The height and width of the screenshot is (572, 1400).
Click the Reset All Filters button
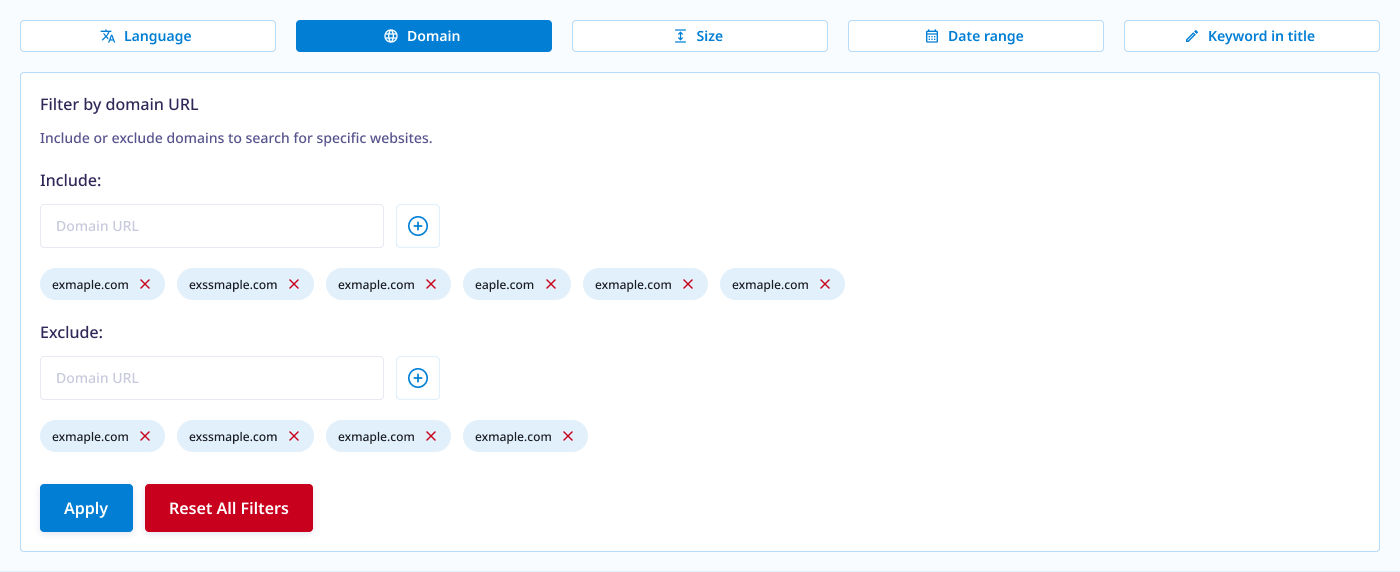pyautogui.click(x=228, y=508)
